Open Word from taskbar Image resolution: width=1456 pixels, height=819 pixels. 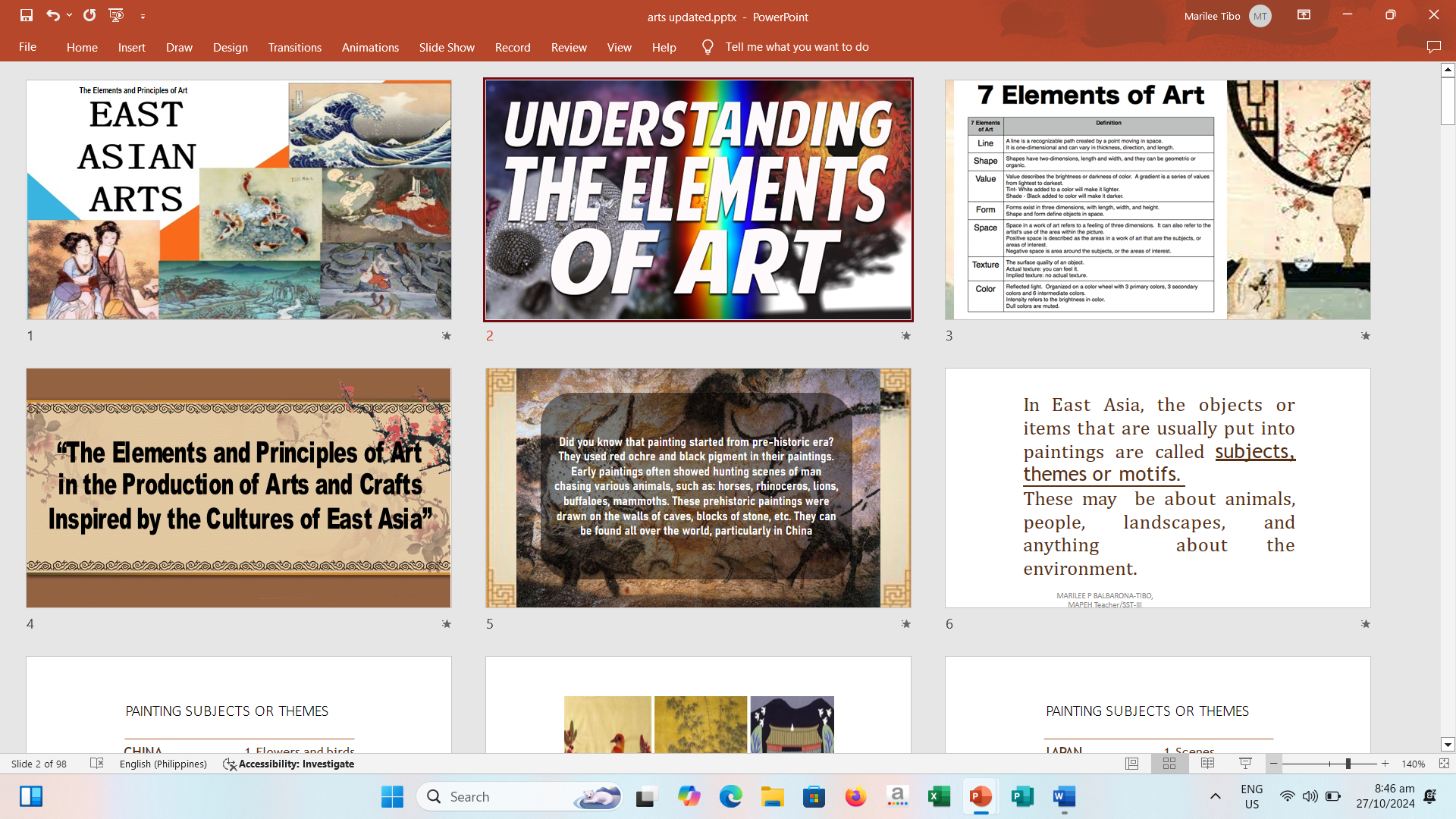pyautogui.click(x=1064, y=796)
